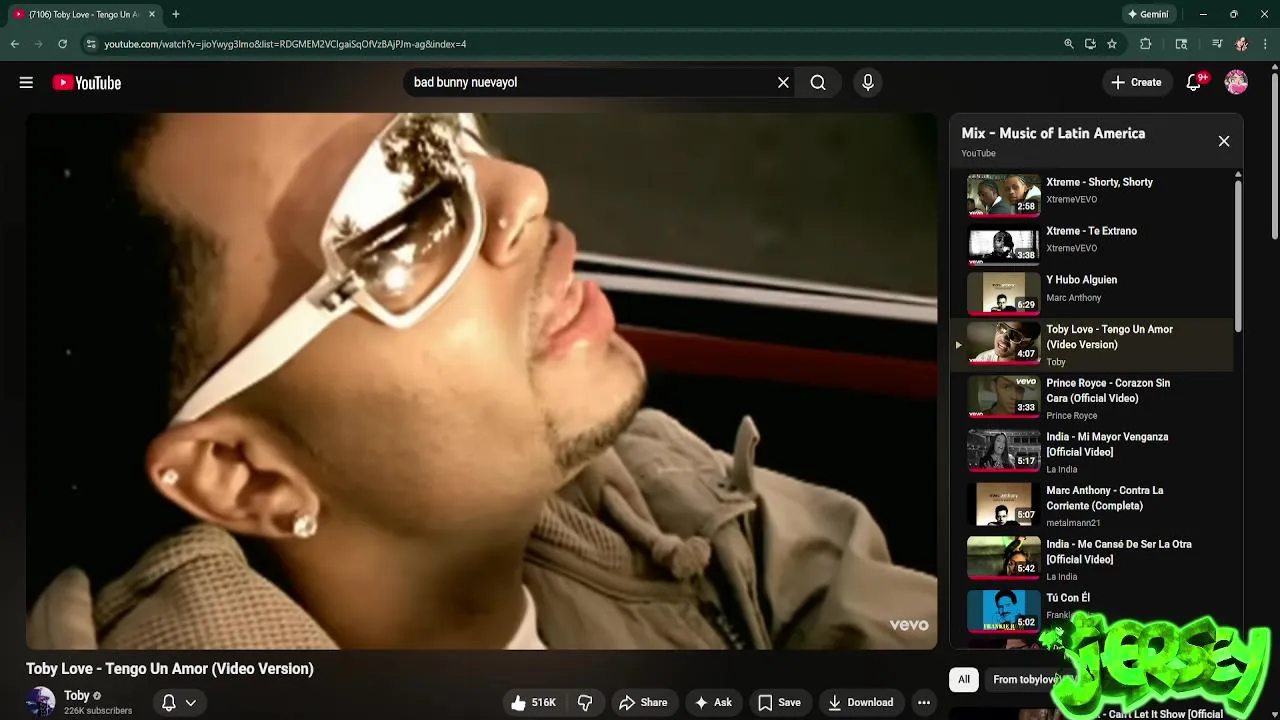
Task: Click the Create button
Action: 1136,83
